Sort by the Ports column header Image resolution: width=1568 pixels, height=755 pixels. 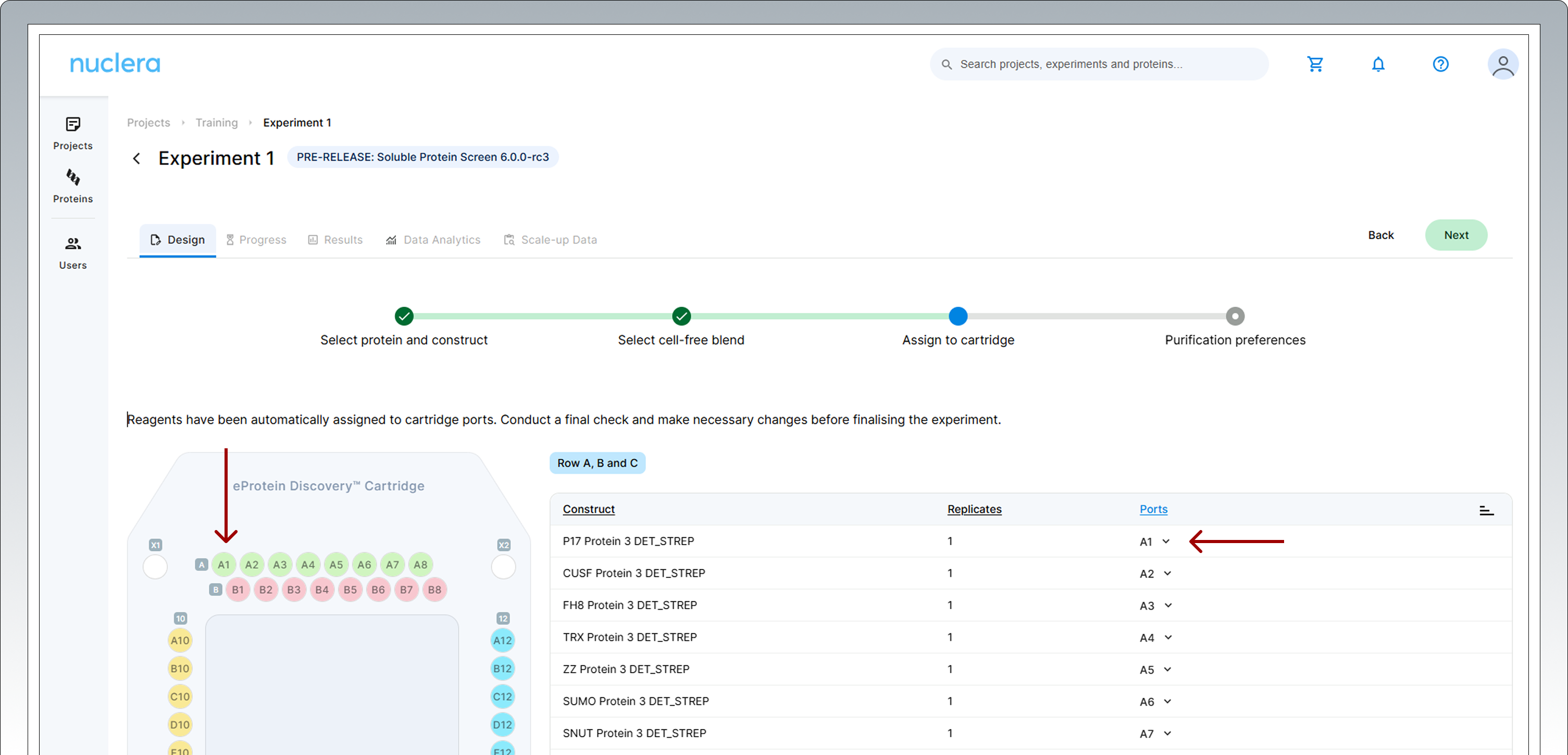pos(1153,509)
